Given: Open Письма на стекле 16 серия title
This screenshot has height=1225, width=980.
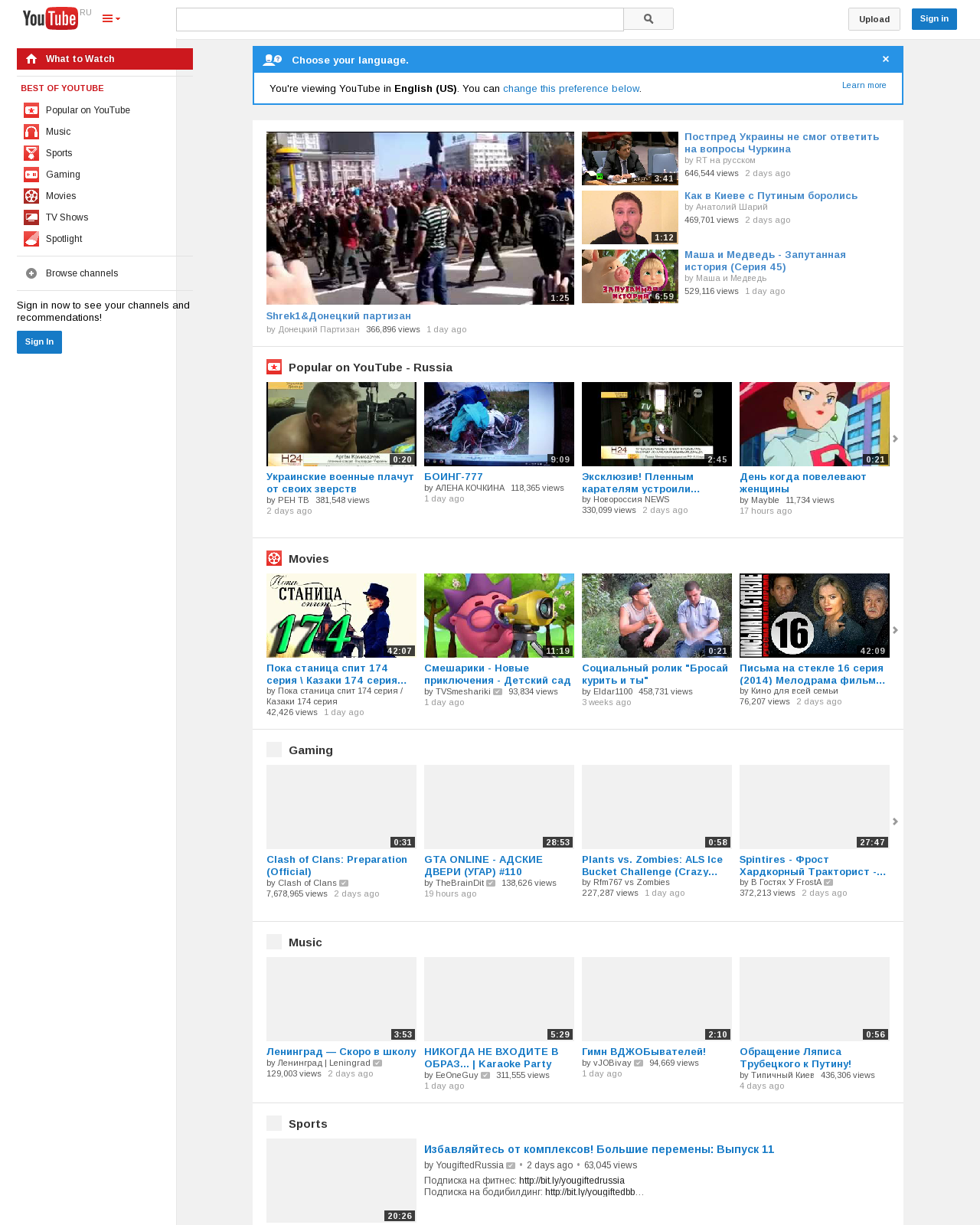Looking at the screenshot, I should pyautogui.click(x=812, y=675).
